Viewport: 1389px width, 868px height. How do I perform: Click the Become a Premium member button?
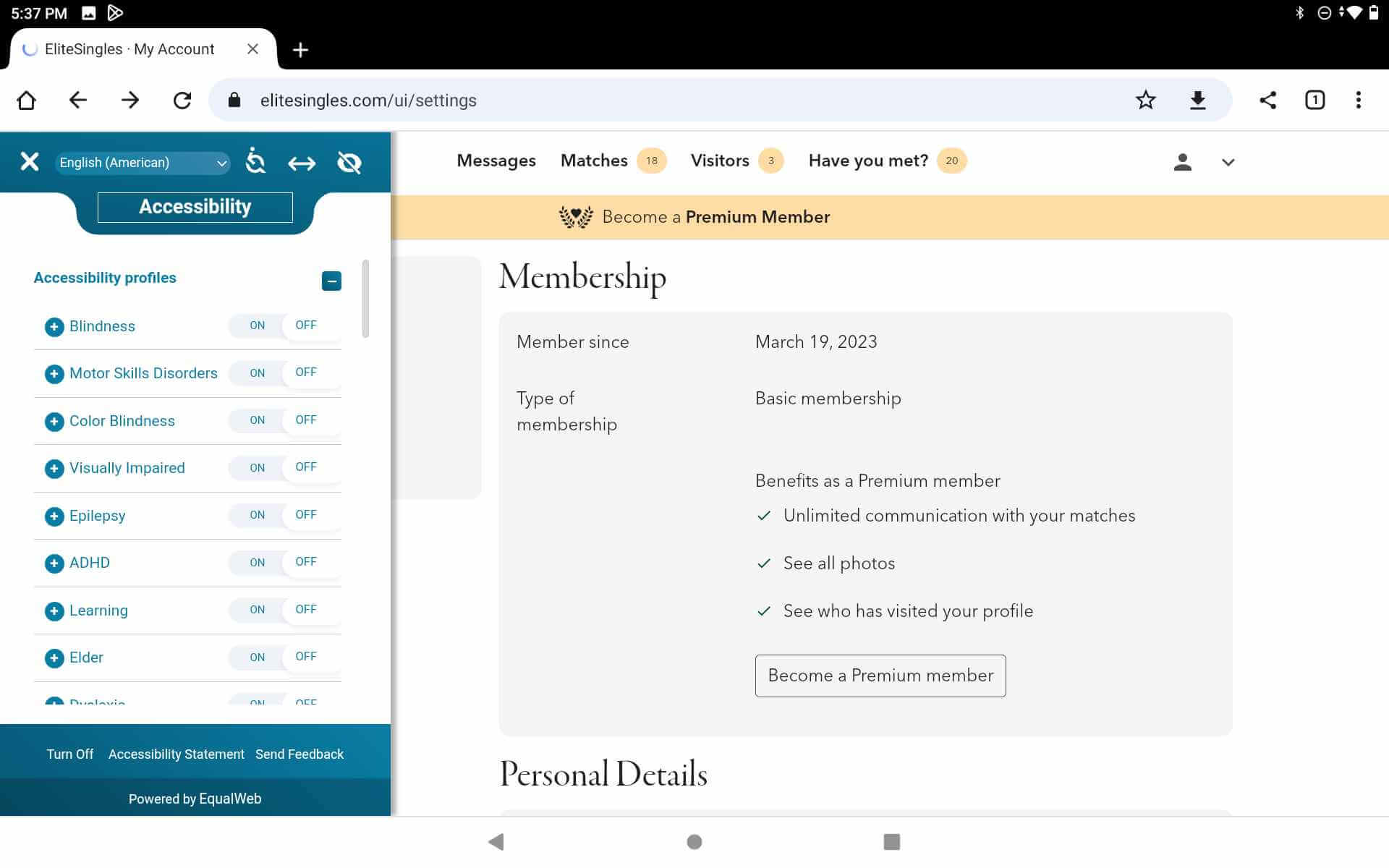click(x=880, y=676)
